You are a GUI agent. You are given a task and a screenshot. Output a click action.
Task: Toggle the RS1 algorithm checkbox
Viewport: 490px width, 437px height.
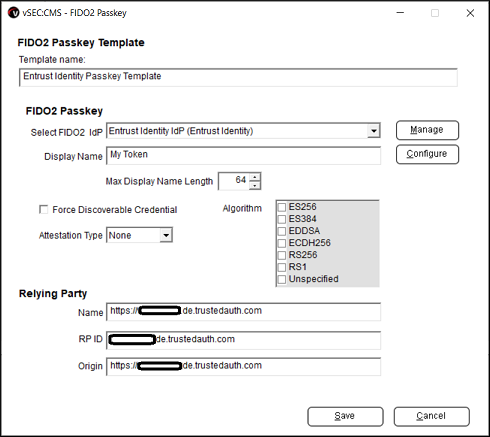coord(282,267)
